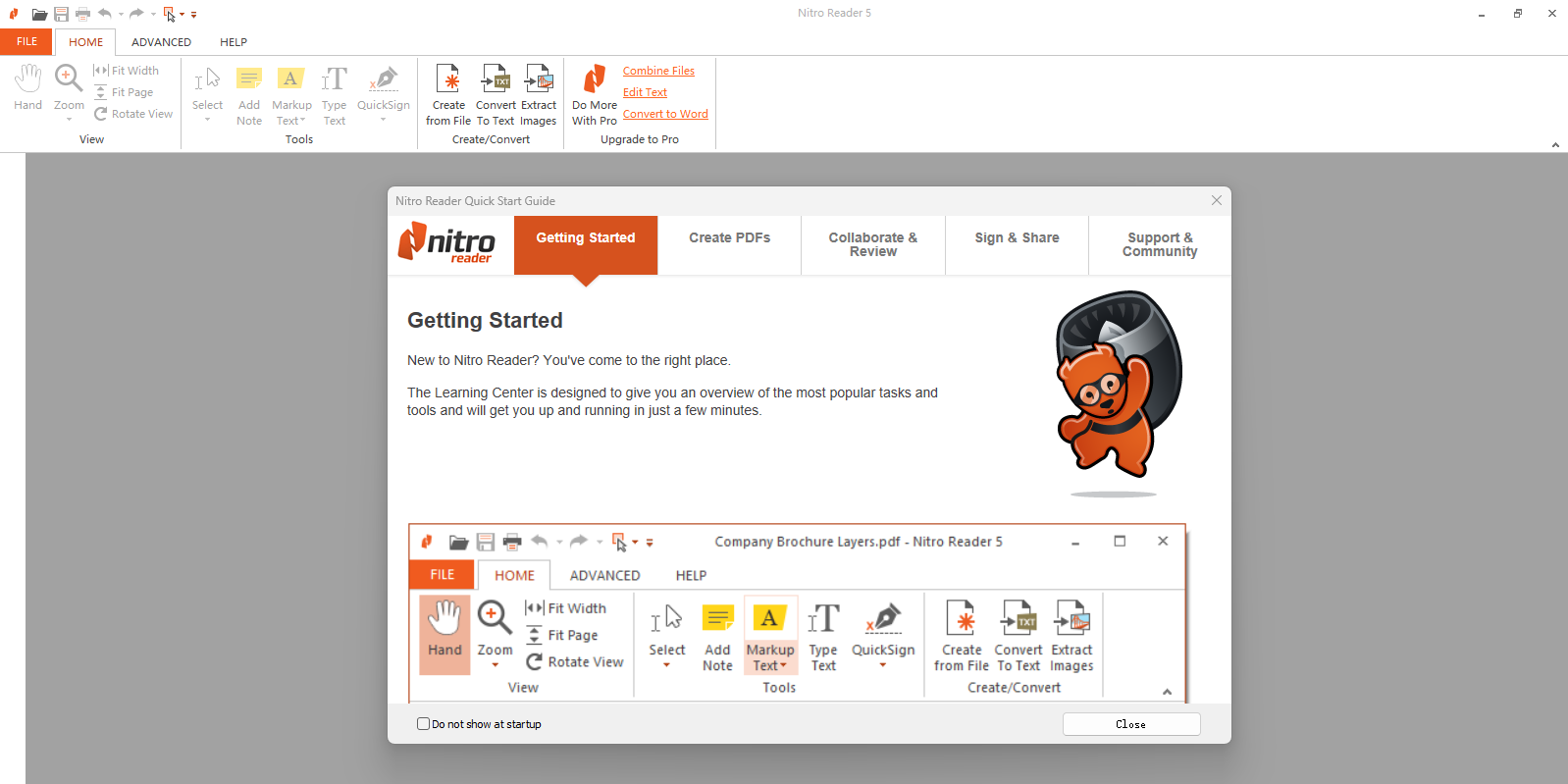1568x784 pixels.
Task: Open the Sign & Share tab
Action: click(x=1017, y=238)
